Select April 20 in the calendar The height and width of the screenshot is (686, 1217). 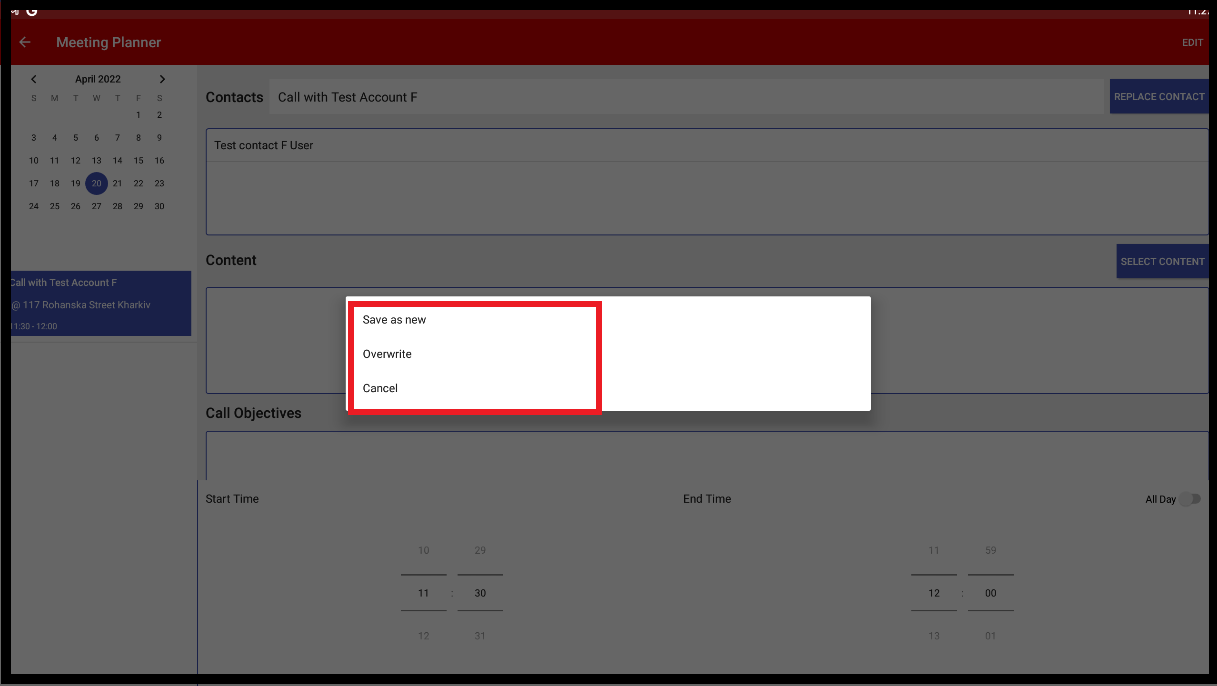click(96, 183)
